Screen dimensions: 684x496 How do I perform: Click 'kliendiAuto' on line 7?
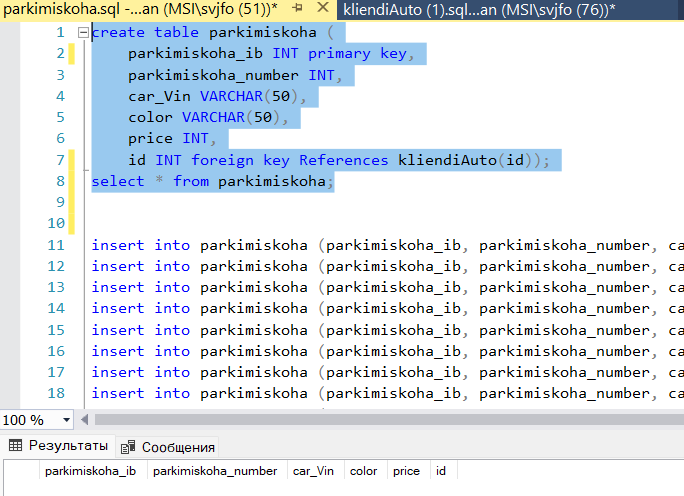(447, 160)
